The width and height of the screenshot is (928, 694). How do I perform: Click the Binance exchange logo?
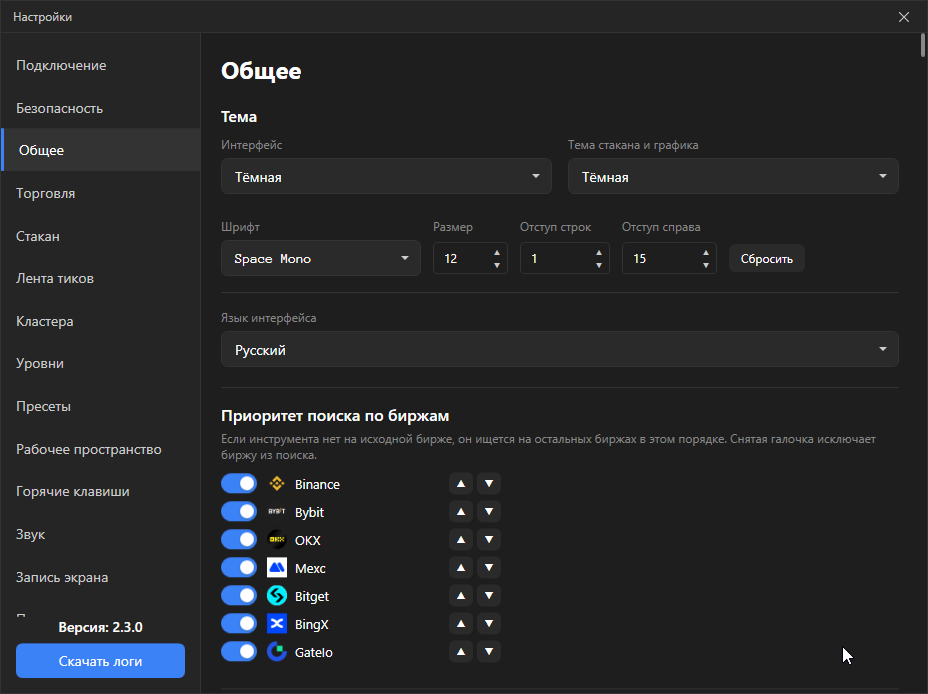coord(276,484)
